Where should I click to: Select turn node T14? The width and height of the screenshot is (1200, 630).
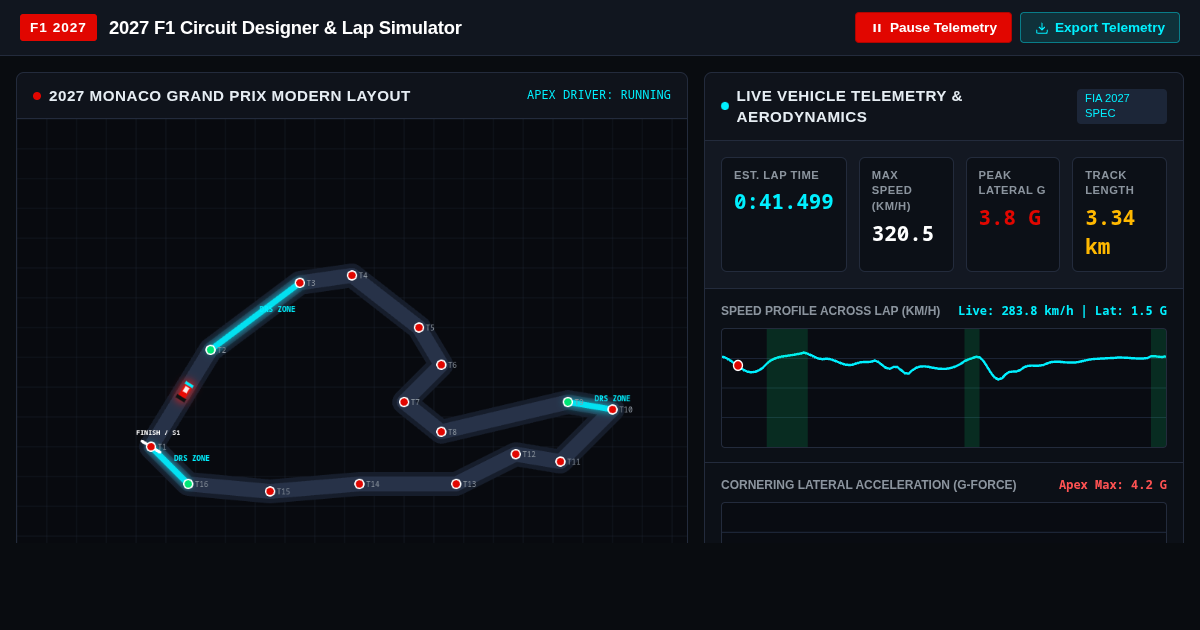(x=359, y=484)
